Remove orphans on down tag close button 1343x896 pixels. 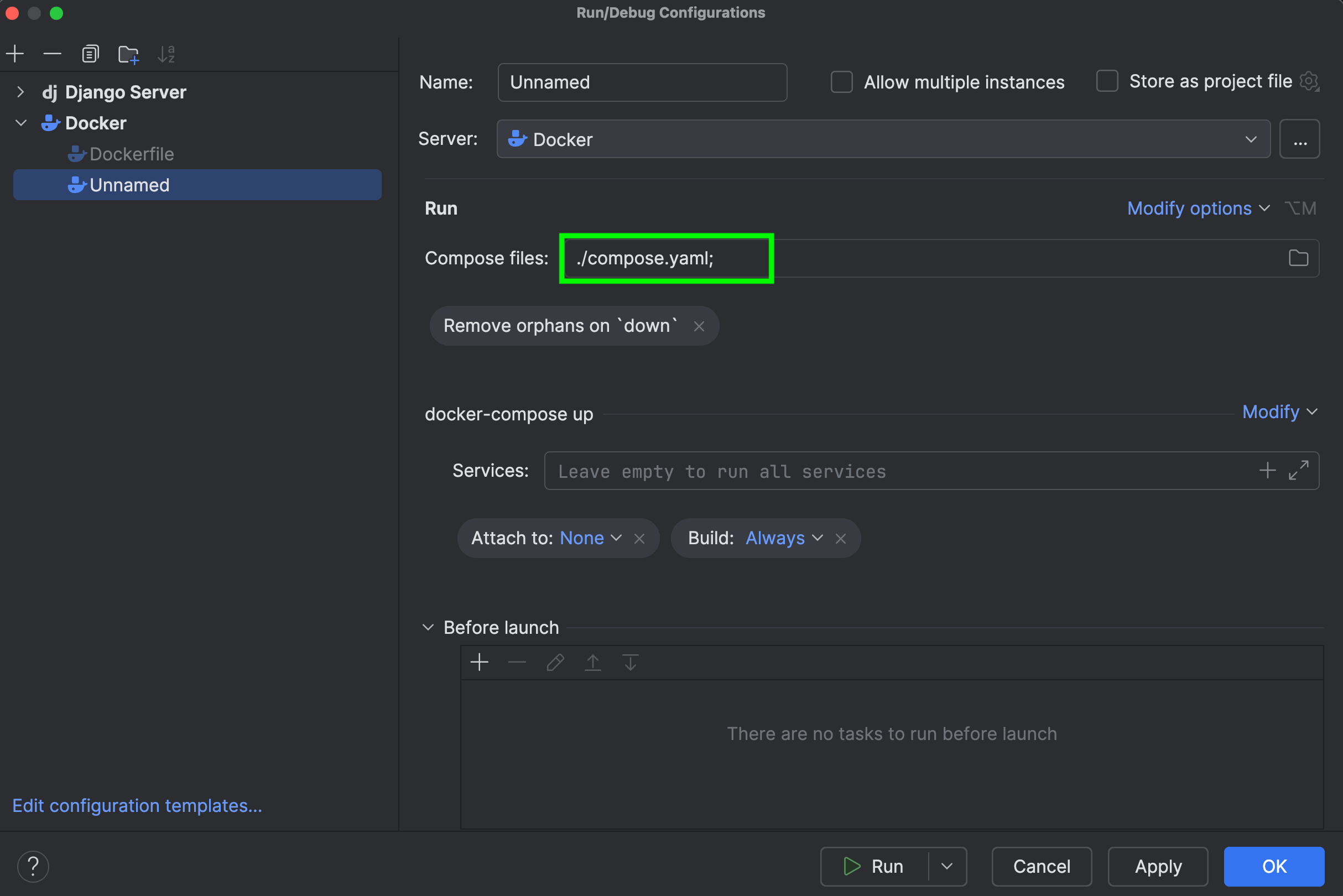point(699,325)
